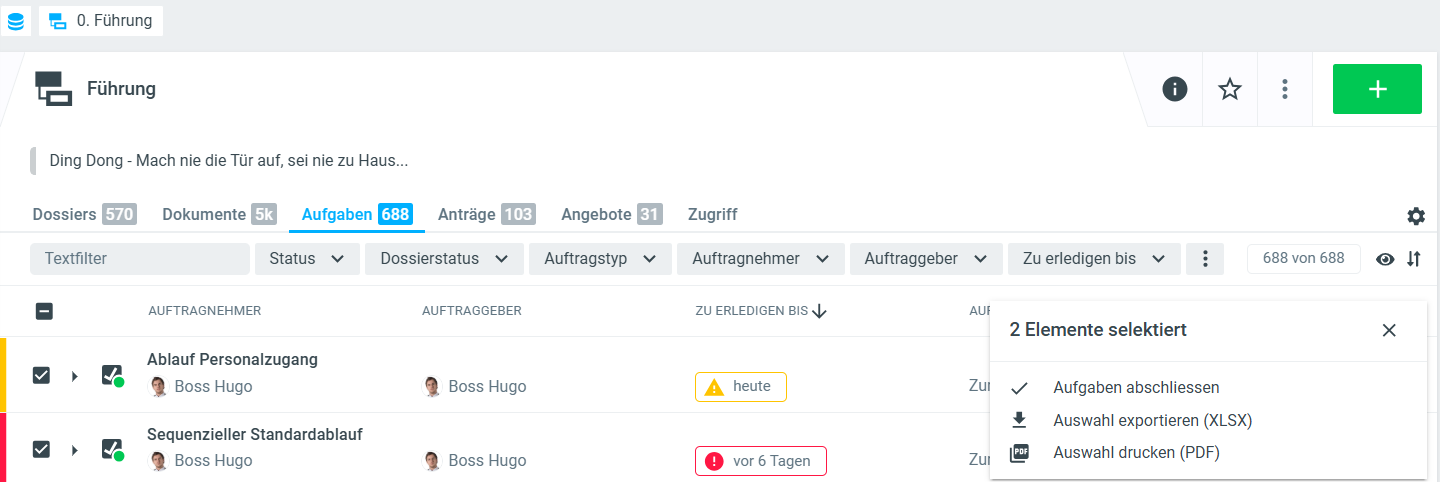The width and height of the screenshot is (1440, 482).
Task: Toggle the select-all header checkbox
Action: click(44, 311)
